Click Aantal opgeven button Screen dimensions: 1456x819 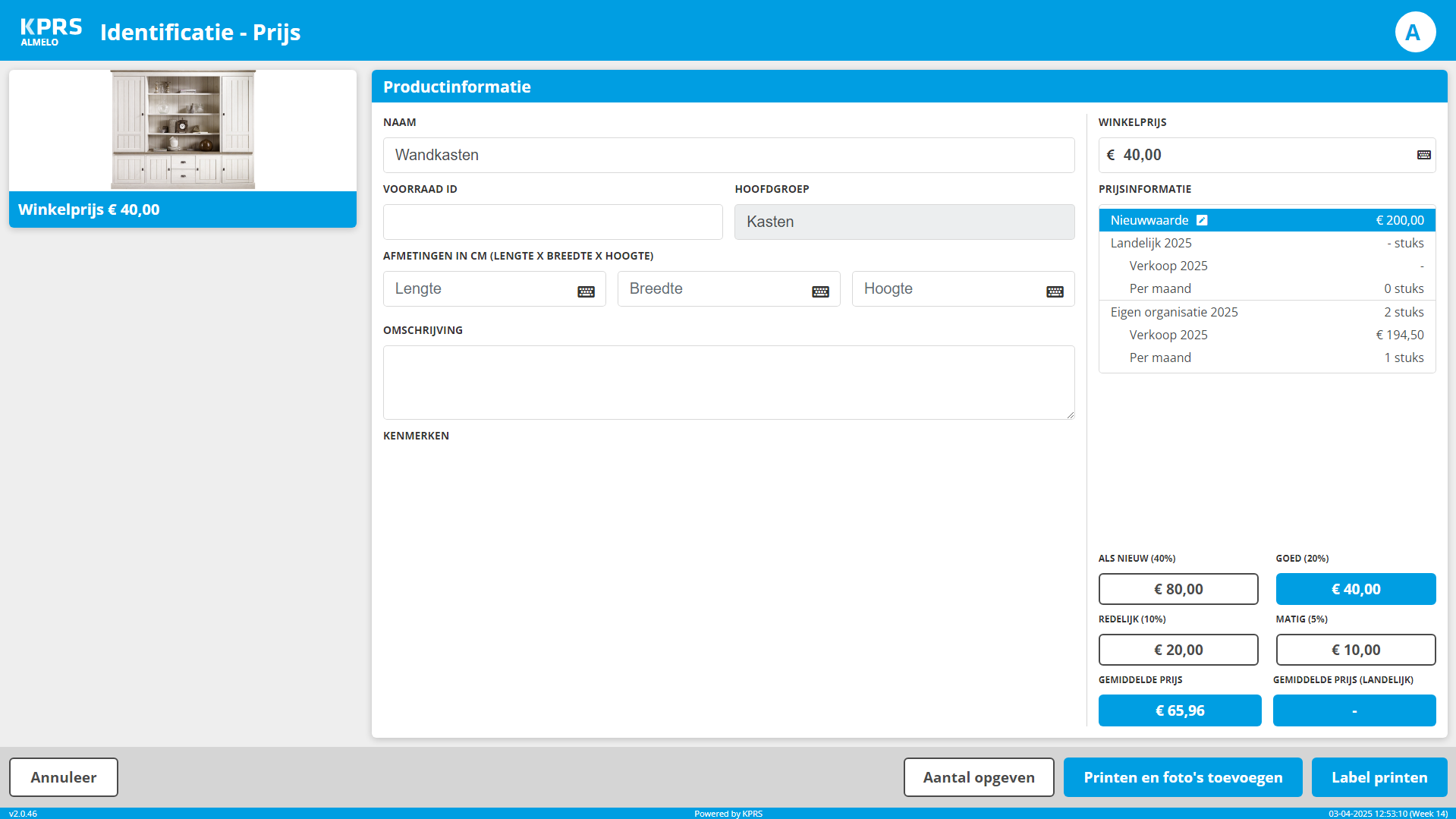pos(978,777)
